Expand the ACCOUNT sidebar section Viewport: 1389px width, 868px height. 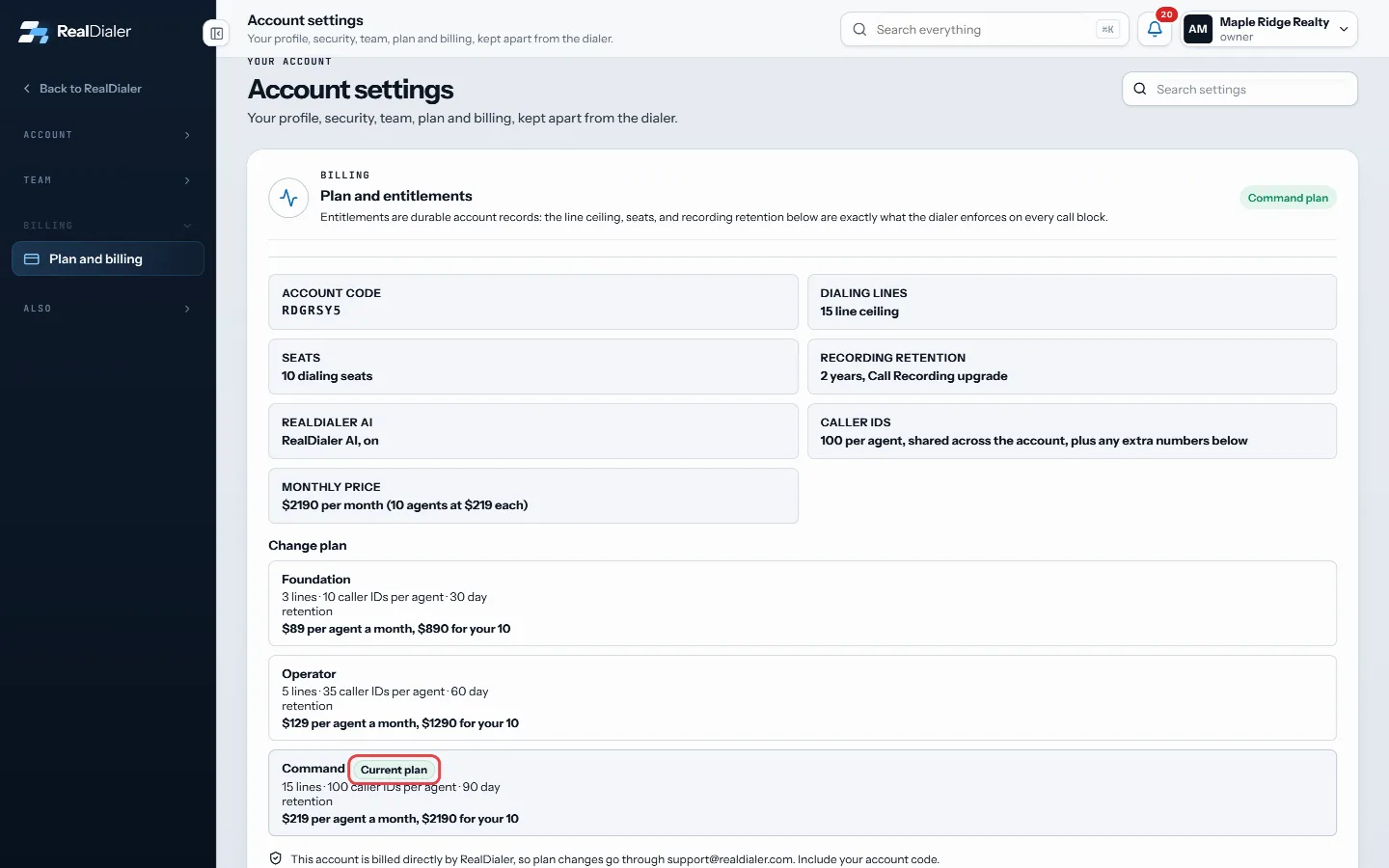[x=108, y=135]
